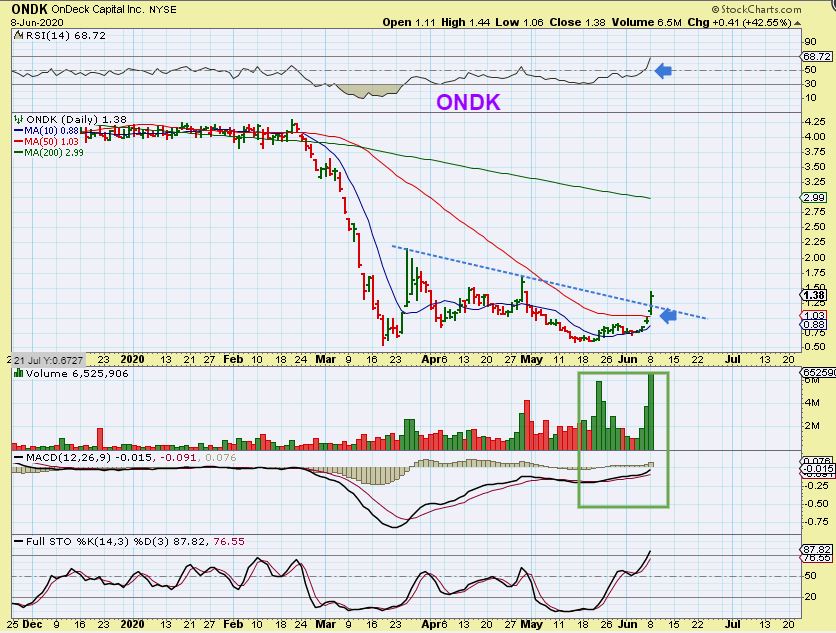Image resolution: width=836 pixels, height=633 pixels.
Task: Open the StockCharts.com copyright link
Action: [756, 9]
